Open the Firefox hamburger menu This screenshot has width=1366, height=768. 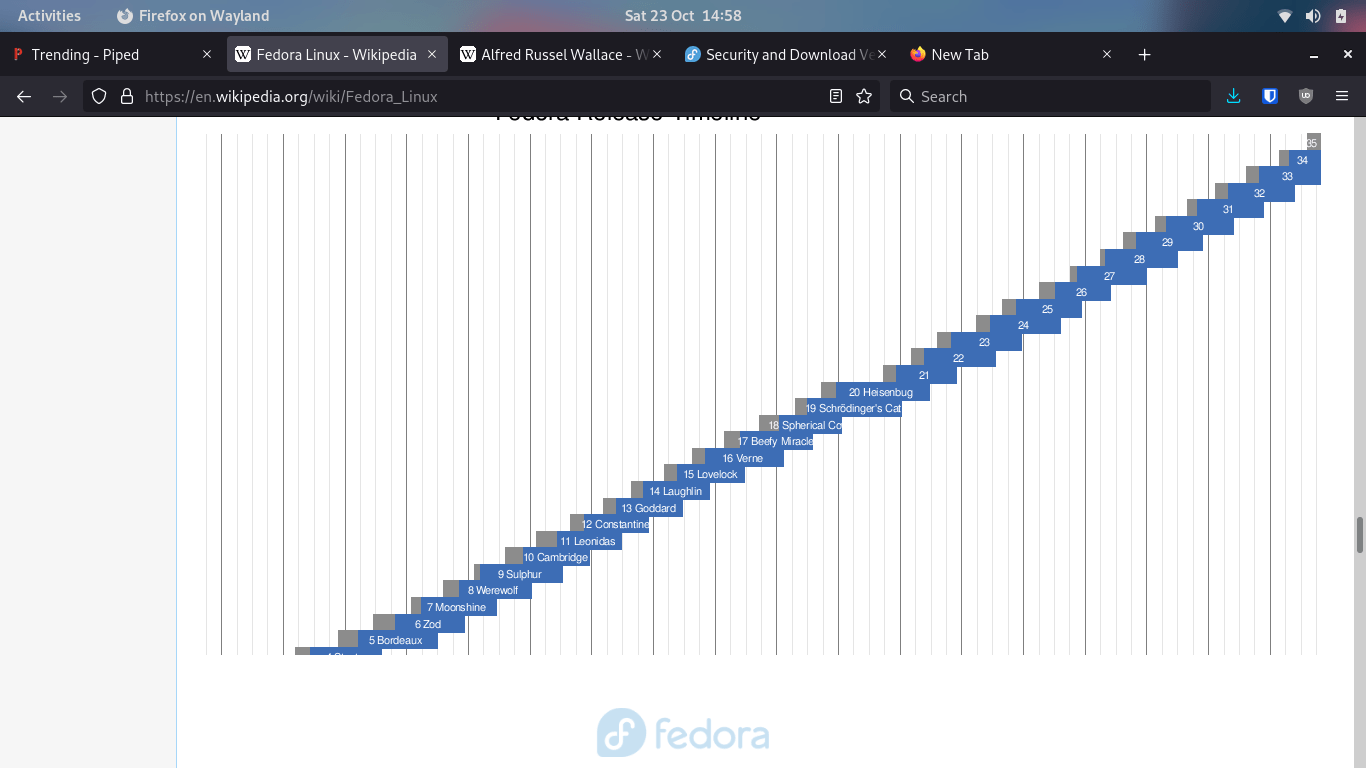point(1342,96)
